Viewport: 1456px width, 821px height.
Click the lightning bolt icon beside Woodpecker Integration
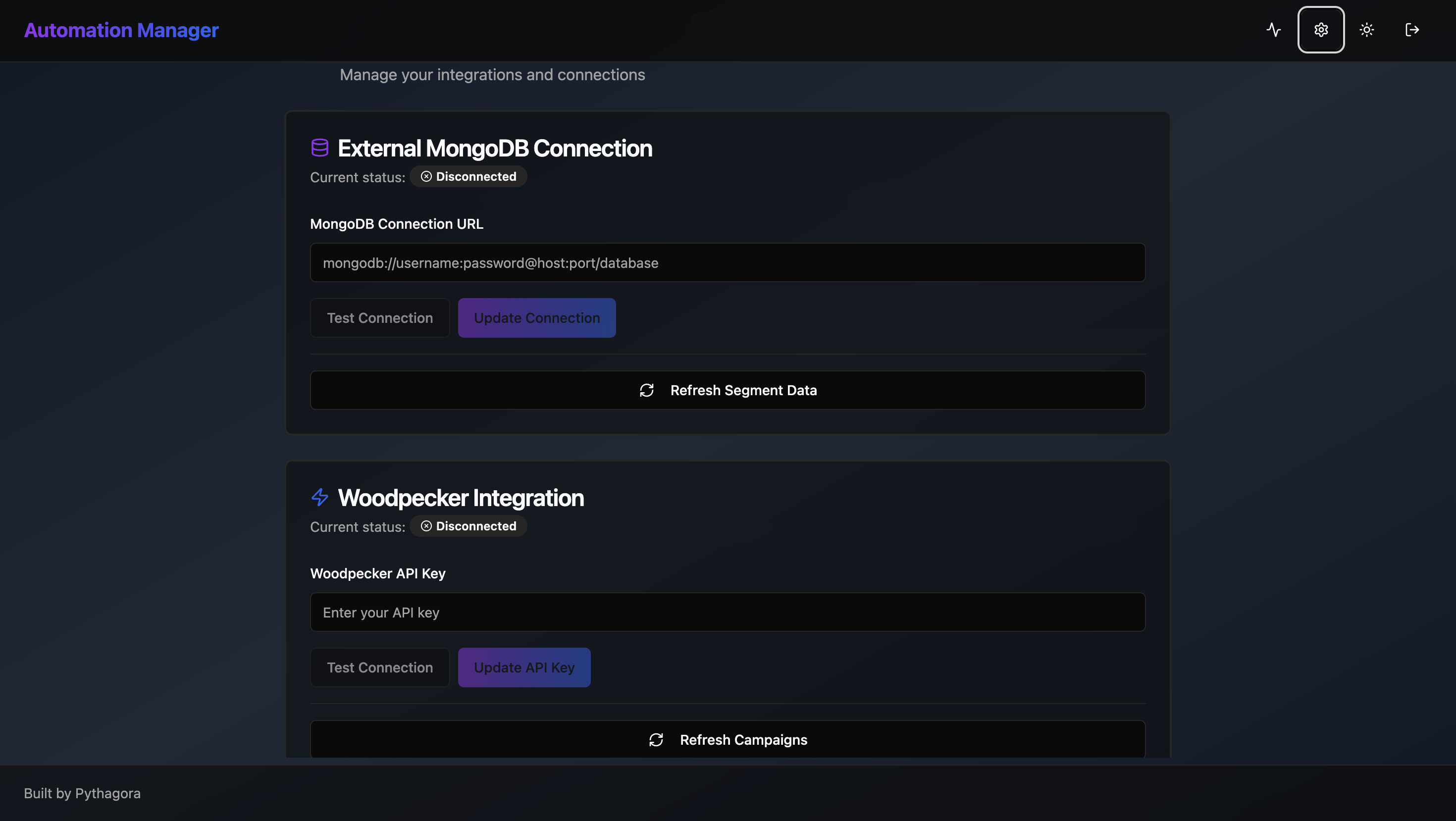(320, 497)
